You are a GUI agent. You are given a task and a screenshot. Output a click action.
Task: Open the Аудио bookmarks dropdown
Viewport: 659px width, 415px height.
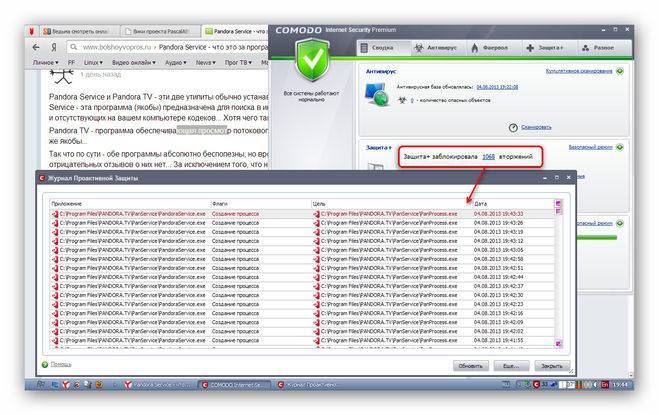point(175,62)
